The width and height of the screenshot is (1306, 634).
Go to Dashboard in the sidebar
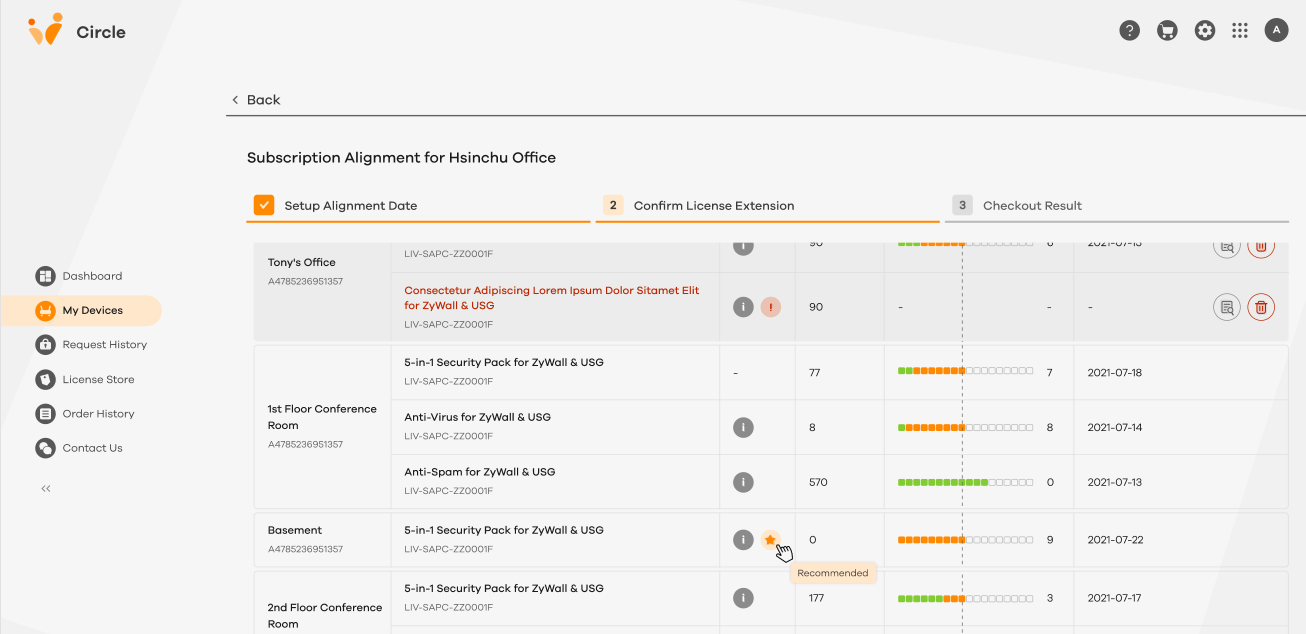(80, 276)
